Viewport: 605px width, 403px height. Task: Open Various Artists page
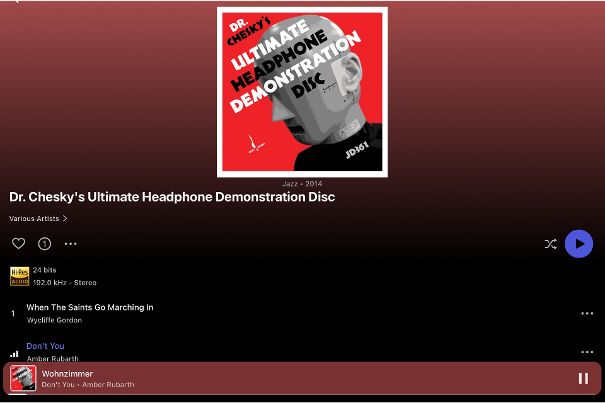(34, 218)
